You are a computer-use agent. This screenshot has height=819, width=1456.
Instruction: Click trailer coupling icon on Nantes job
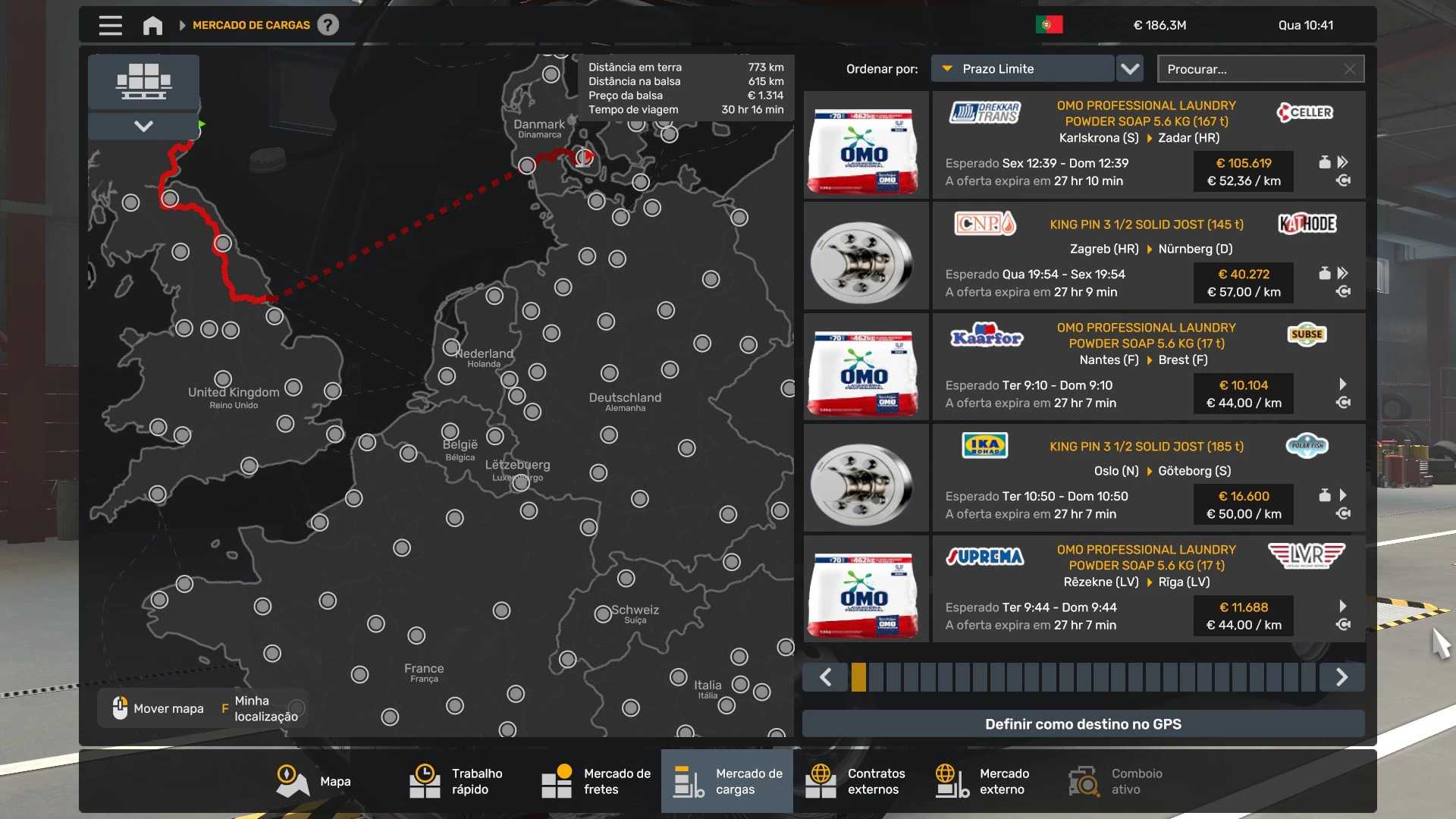[1343, 403]
